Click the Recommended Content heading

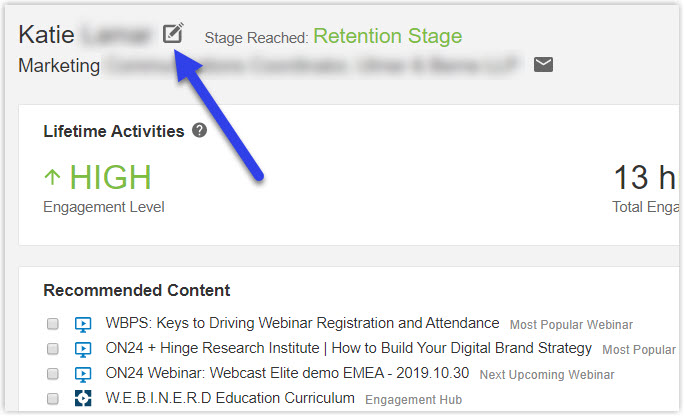tap(137, 290)
